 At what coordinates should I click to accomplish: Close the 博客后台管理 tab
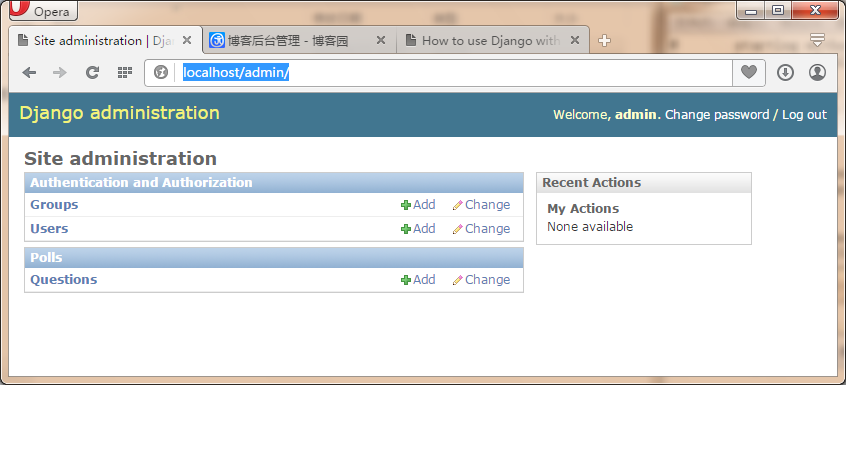[x=381, y=40]
